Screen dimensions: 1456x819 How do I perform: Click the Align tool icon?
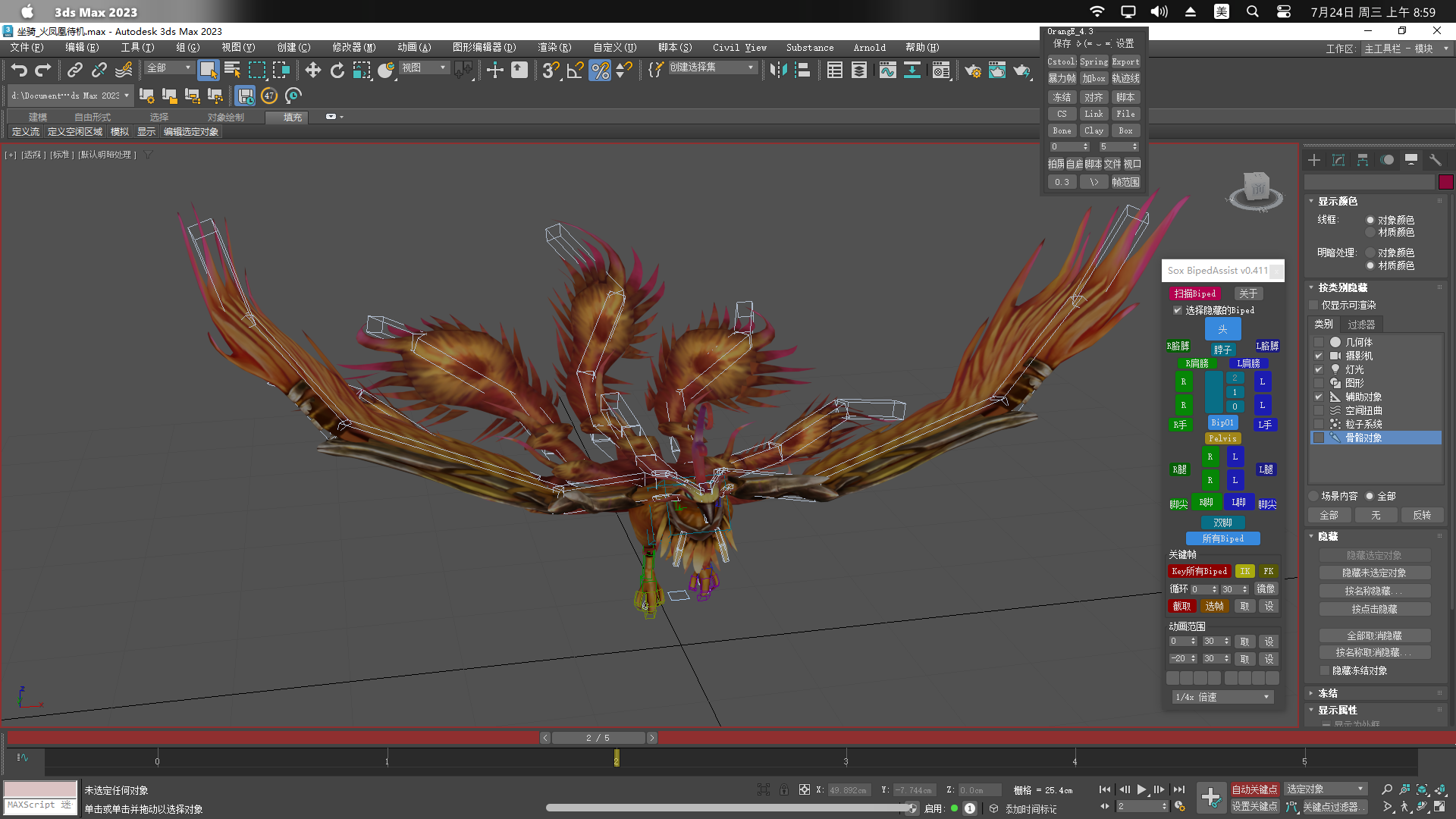pos(802,71)
